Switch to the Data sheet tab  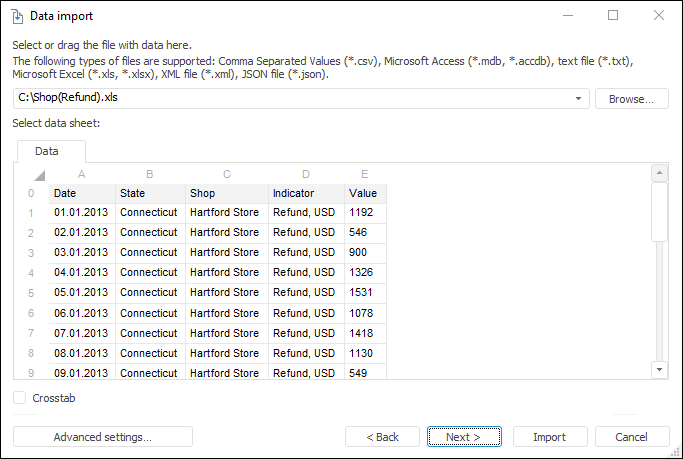pos(47,151)
